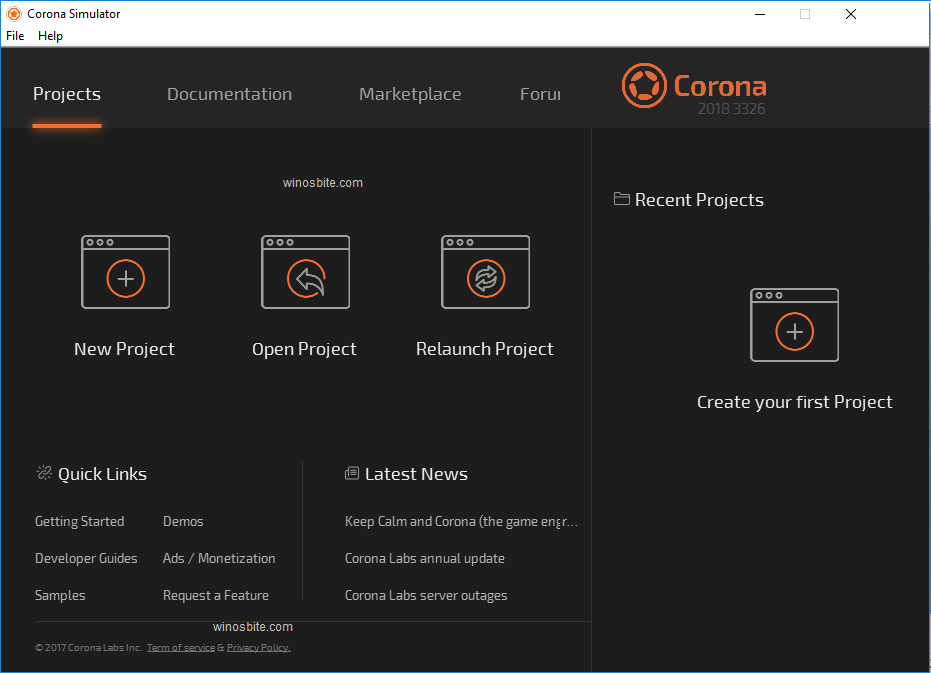Open the Developer Guides quick link
The height and width of the screenshot is (673, 931).
[x=86, y=558]
